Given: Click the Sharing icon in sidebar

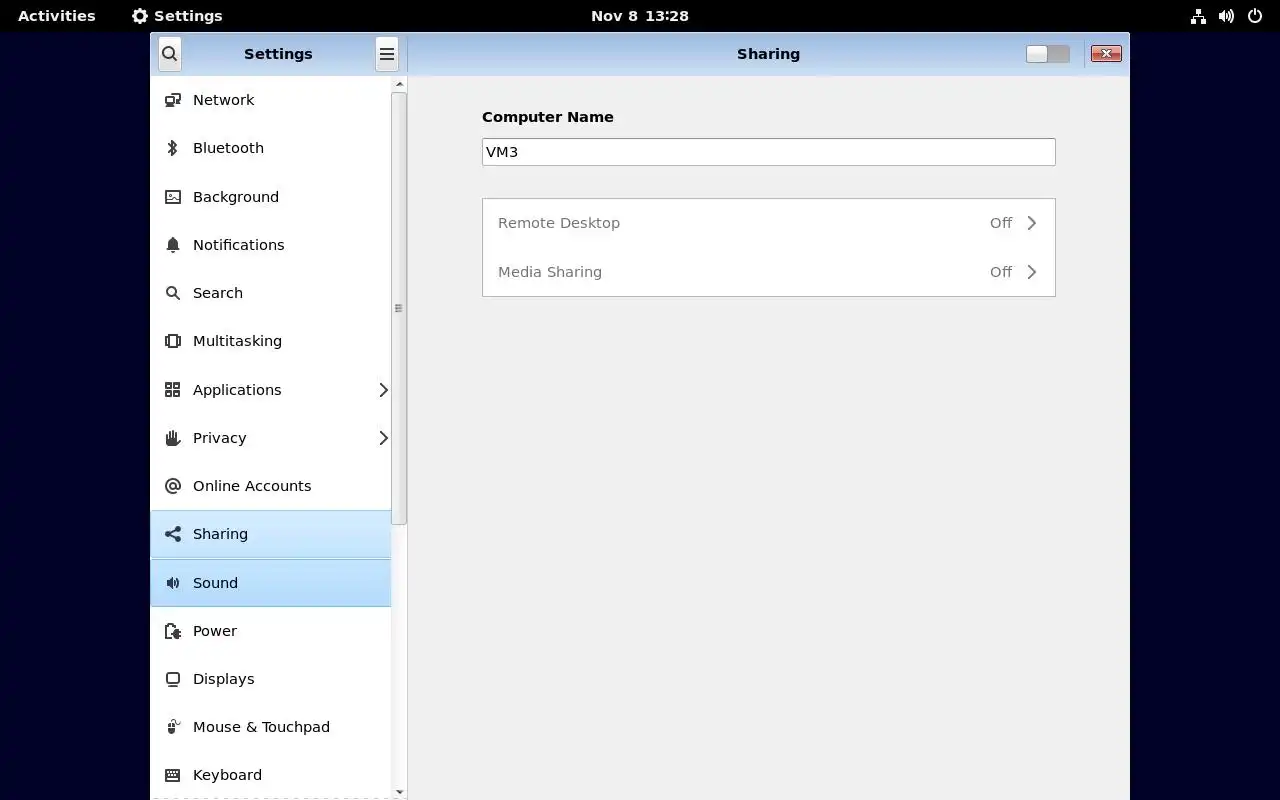Looking at the screenshot, I should pos(173,534).
